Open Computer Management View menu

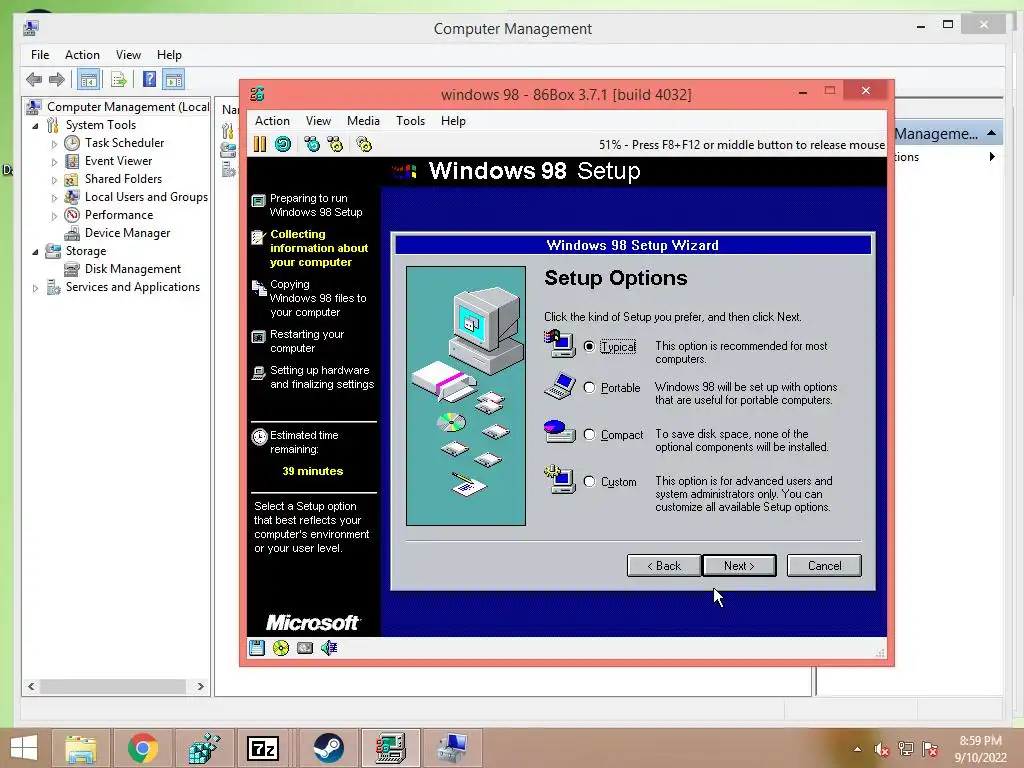click(128, 55)
